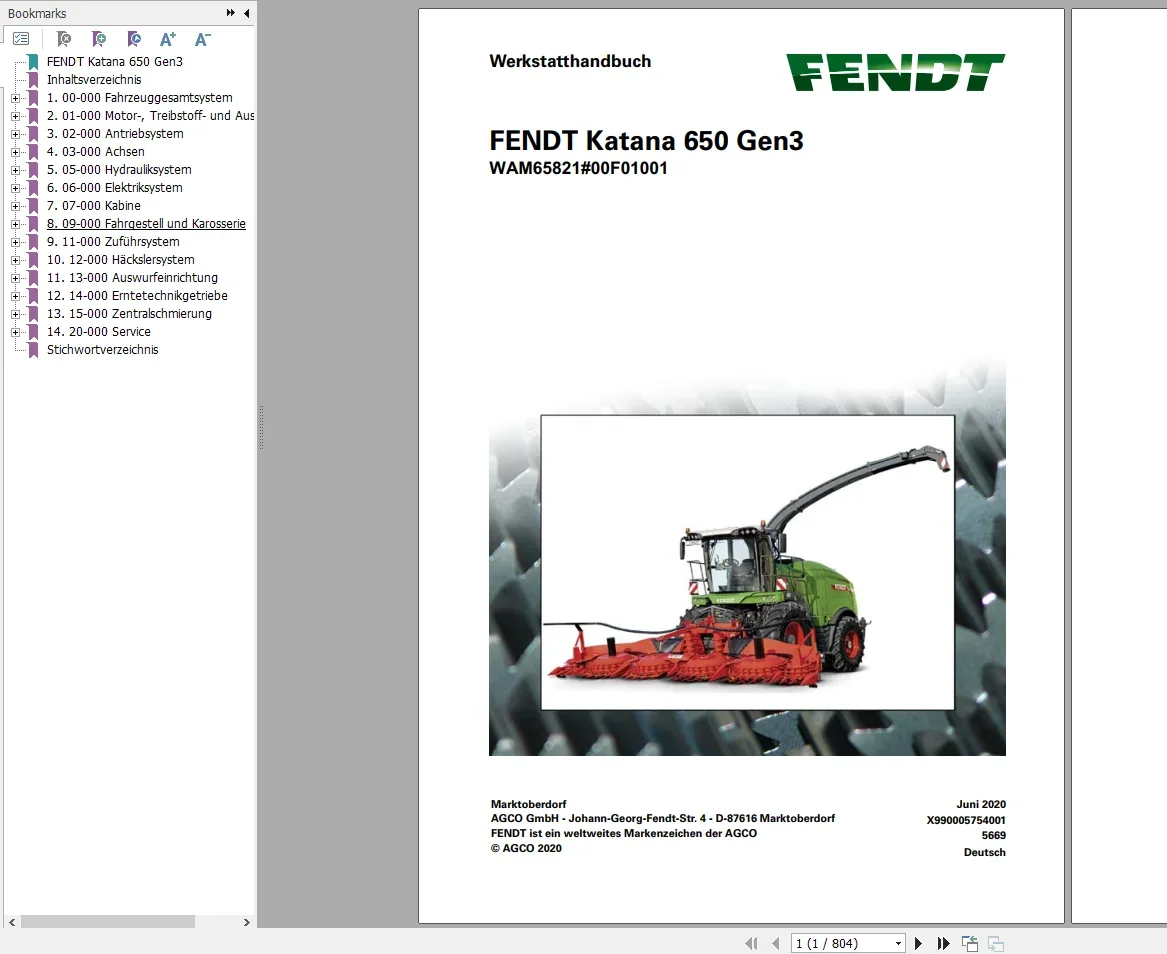Screen dimensions: 1167x954
Task: Select bookmark 13. 15-000 Zentralschmierung
Action: [130, 313]
